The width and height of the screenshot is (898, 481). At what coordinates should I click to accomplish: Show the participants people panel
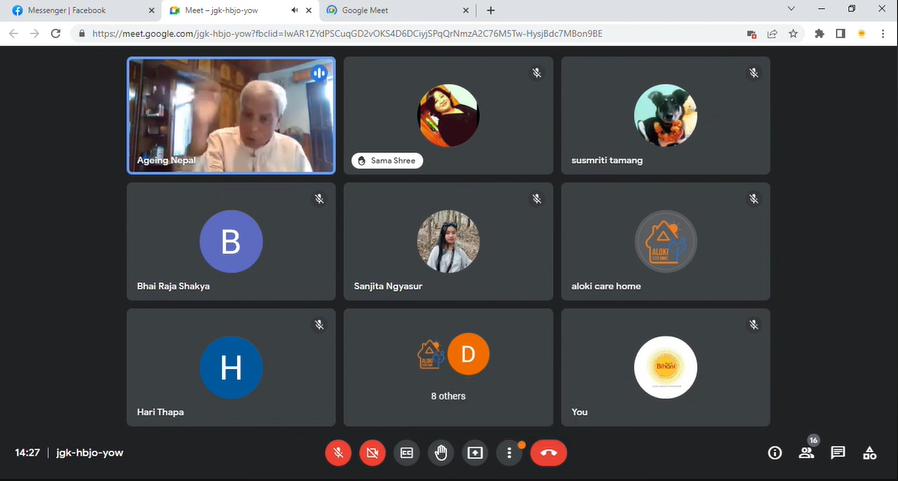[x=806, y=453]
